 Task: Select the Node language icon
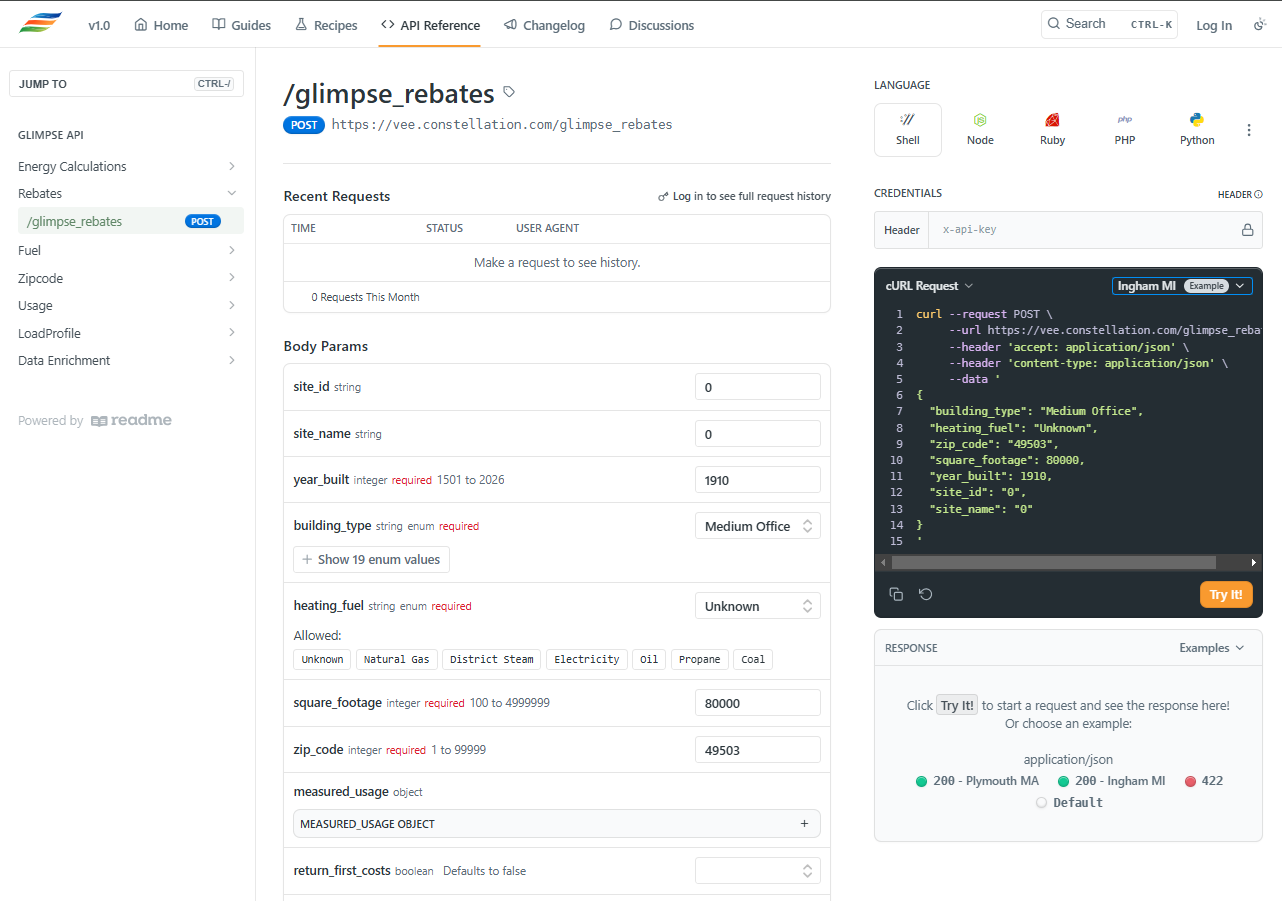coord(980,130)
